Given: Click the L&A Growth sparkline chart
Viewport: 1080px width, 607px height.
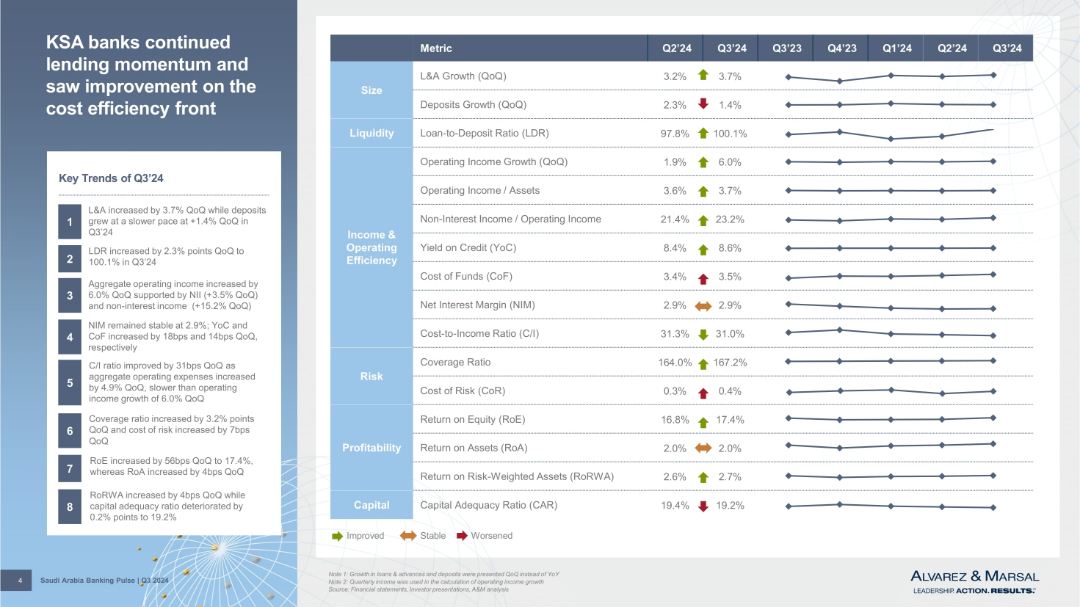Looking at the screenshot, I should coord(891,77).
